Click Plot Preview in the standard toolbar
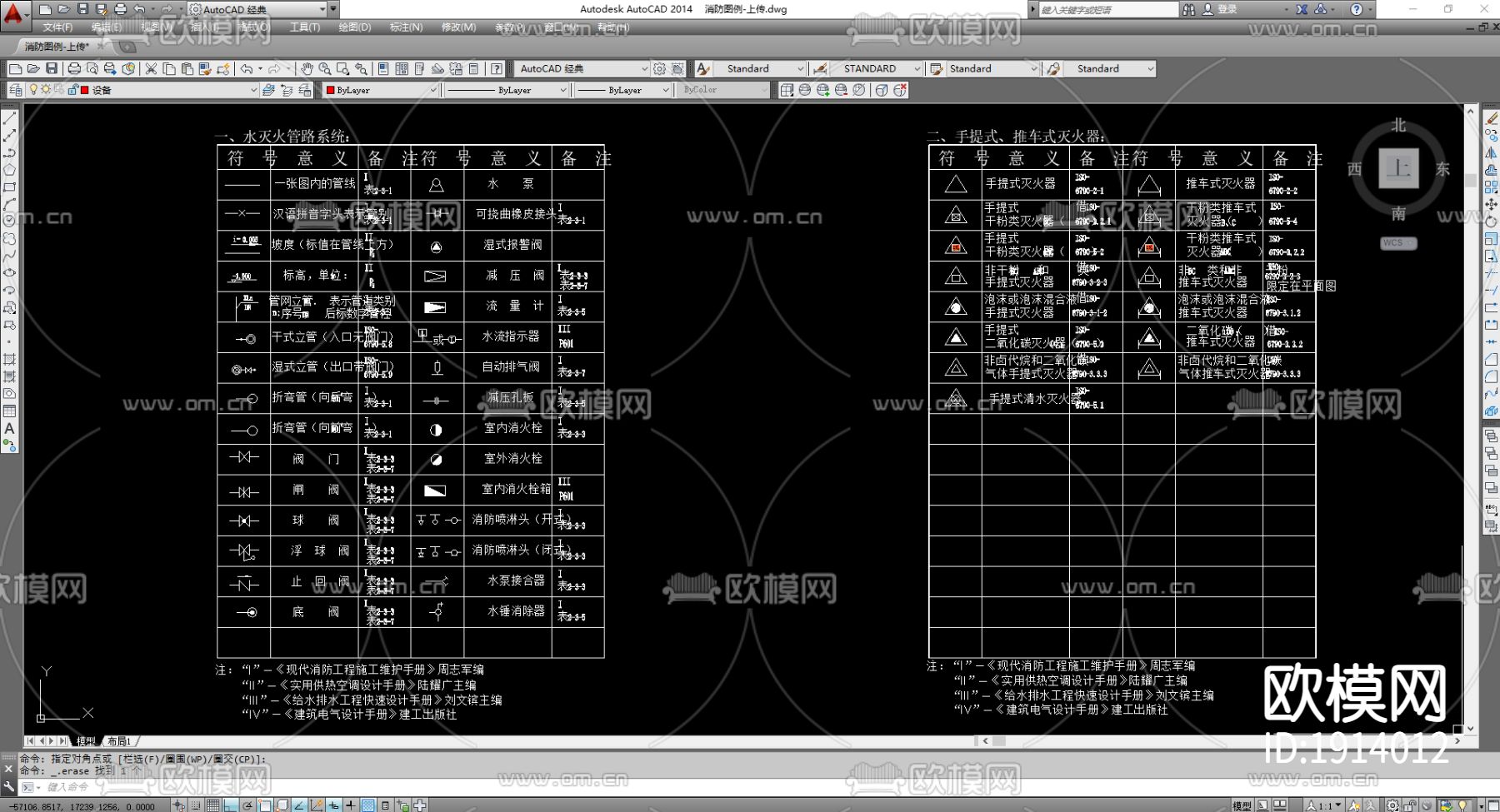This screenshot has width=1500, height=812. (92, 68)
